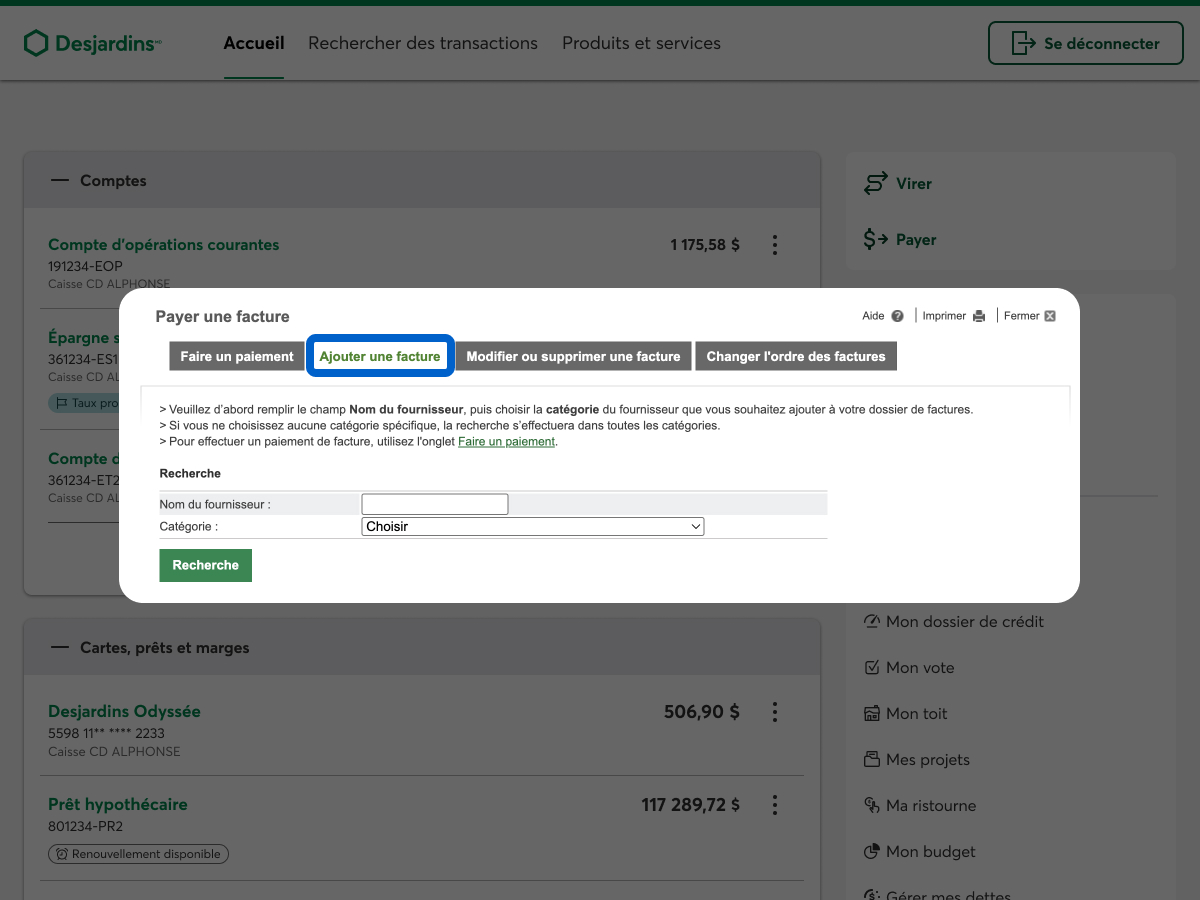Expand the Catégorie dropdown list
Screen dimensions: 1200x900
pyautogui.click(x=532, y=527)
